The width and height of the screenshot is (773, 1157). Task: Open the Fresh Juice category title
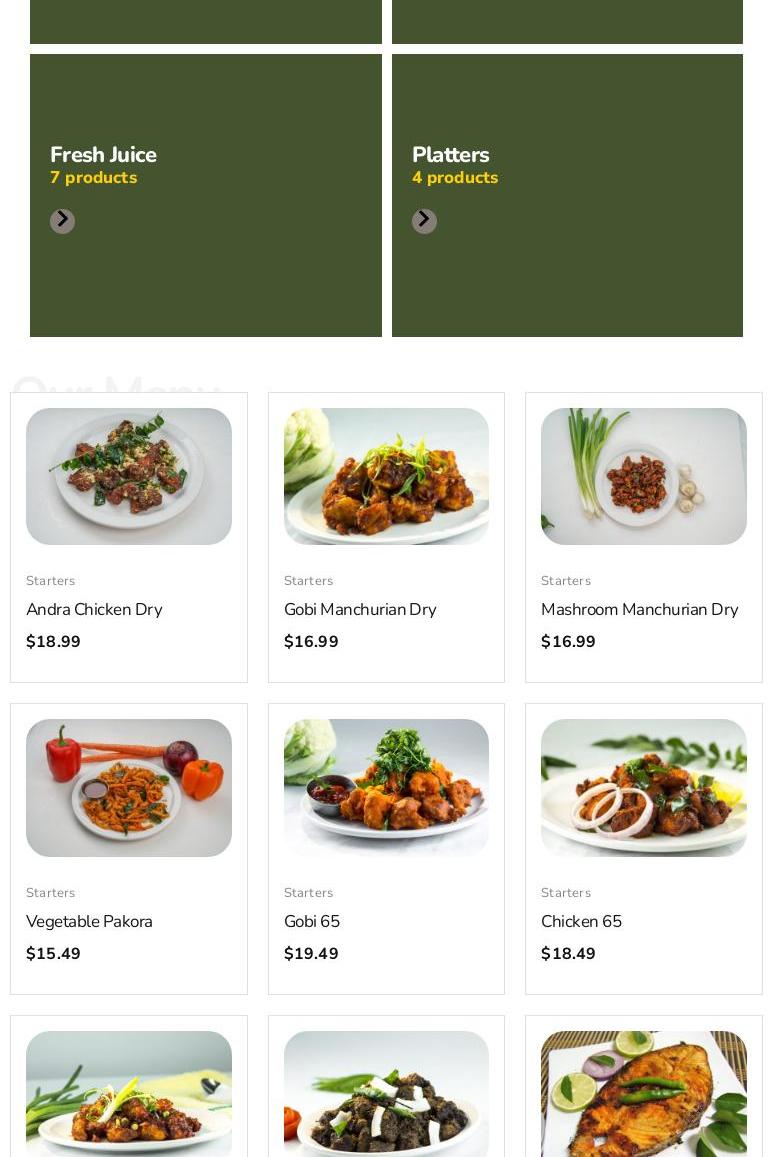point(103,155)
